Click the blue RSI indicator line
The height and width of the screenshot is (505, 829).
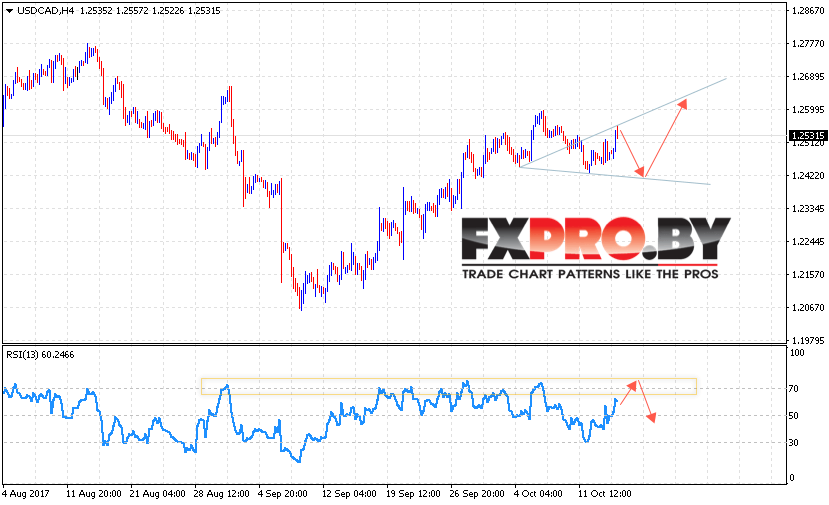[x=310, y=421]
